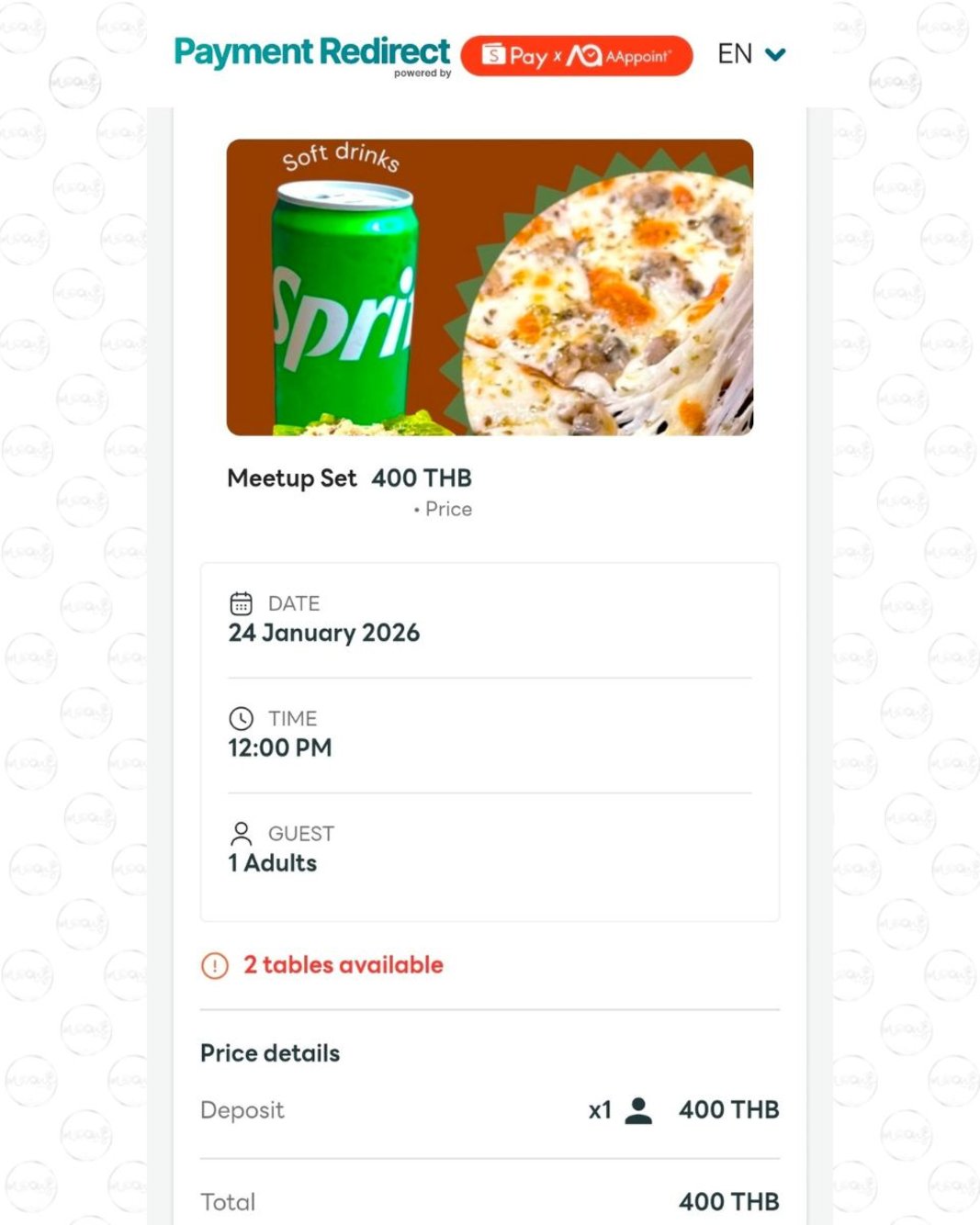
Task: Click the Price details heading
Action: tap(270, 1053)
